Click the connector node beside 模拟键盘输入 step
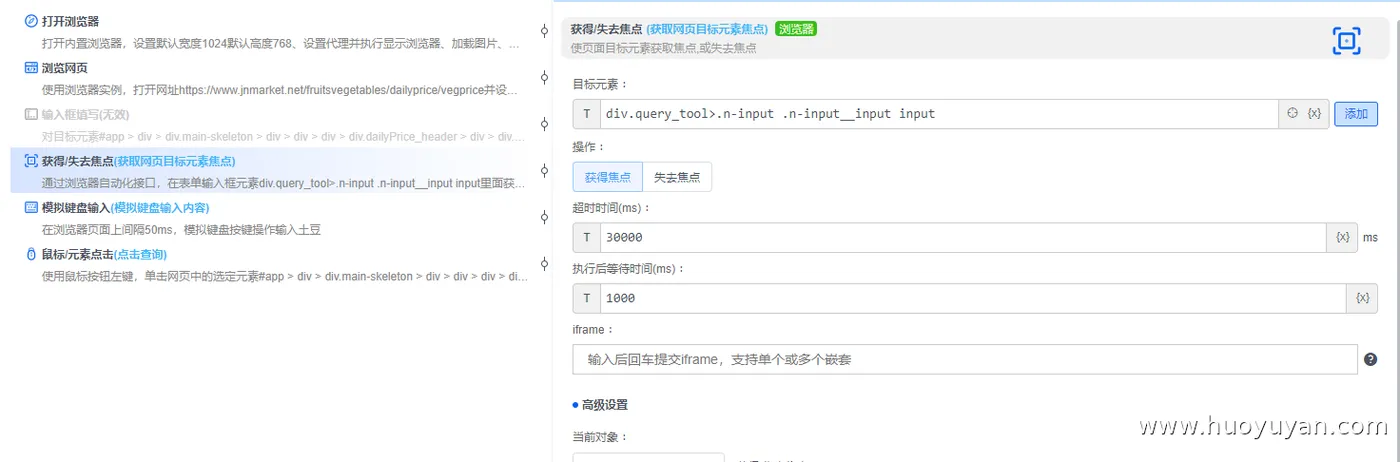This screenshot has height=462, width=1400. pyautogui.click(x=544, y=217)
